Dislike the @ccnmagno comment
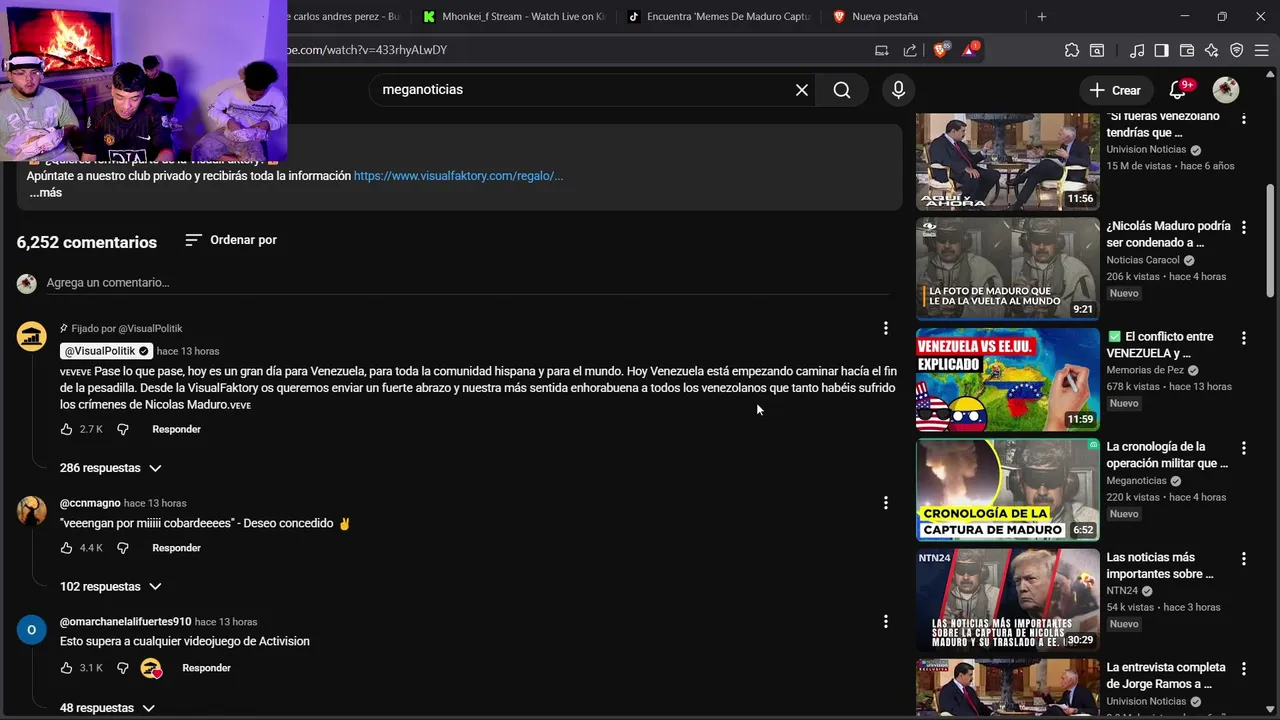The height and width of the screenshot is (720, 1280). coord(123,548)
